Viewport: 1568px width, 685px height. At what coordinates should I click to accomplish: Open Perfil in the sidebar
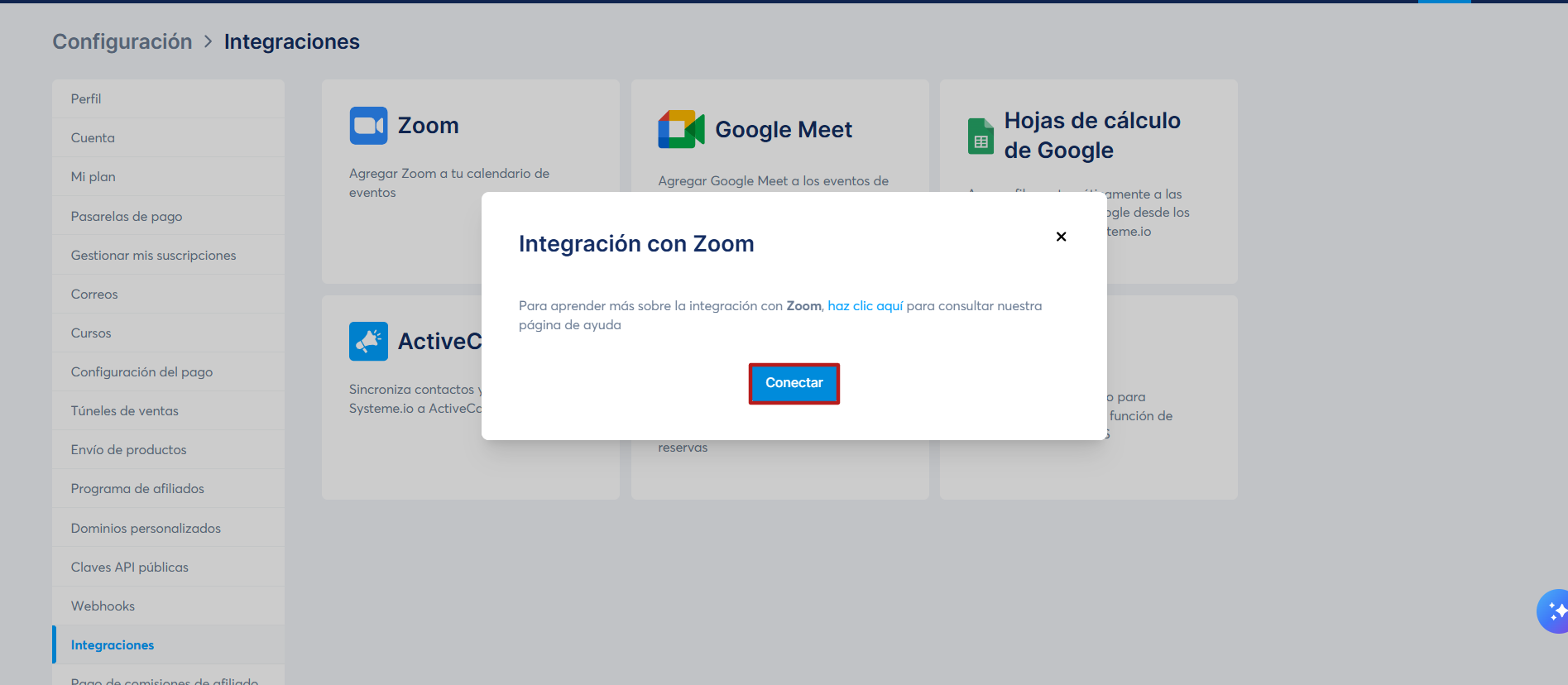tap(168, 99)
